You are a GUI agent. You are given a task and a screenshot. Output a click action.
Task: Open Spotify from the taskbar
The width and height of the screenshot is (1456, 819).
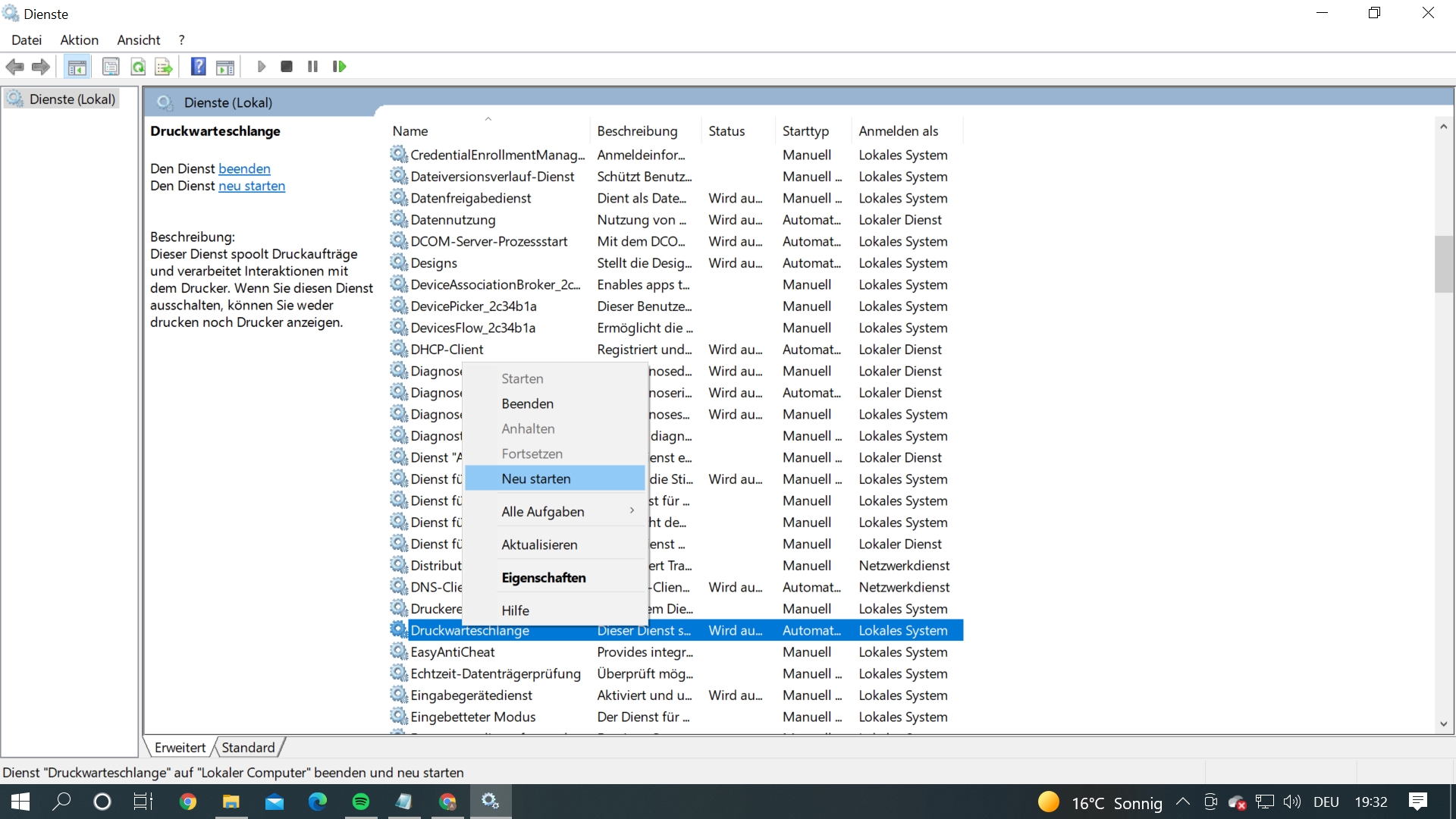click(x=360, y=802)
